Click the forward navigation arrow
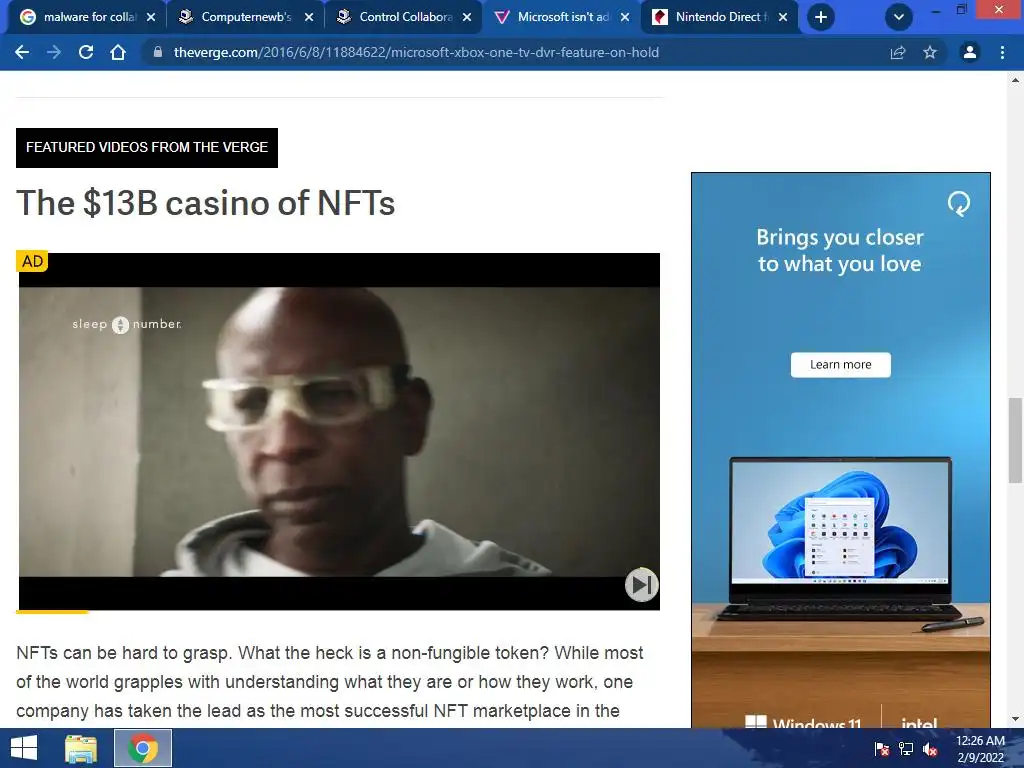This screenshot has height=768, width=1024. click(54, 52)
